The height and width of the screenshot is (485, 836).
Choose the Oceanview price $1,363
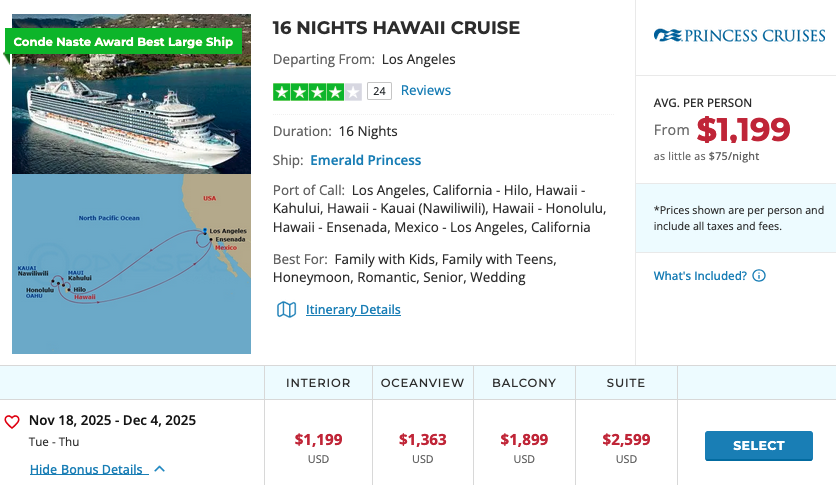click(x=422, y=439)
